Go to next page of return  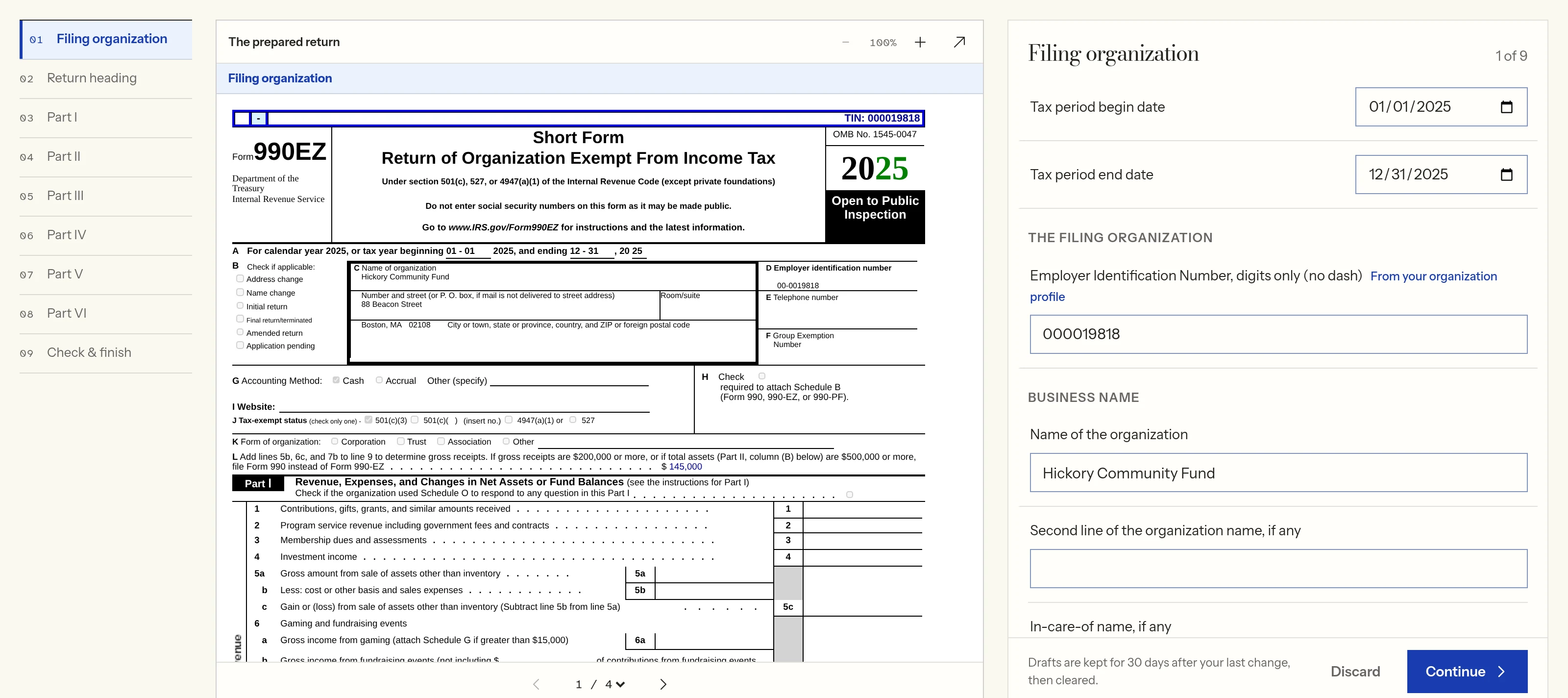(663, 684)
